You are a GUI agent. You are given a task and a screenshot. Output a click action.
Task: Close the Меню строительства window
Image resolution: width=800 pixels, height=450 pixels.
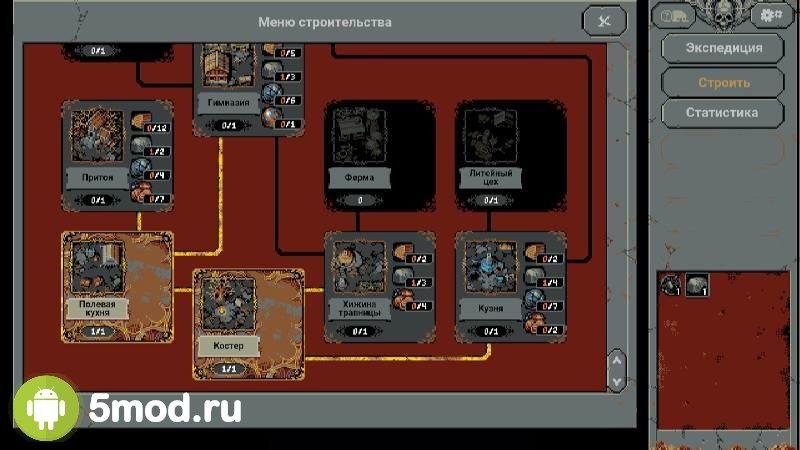point(603,21)
